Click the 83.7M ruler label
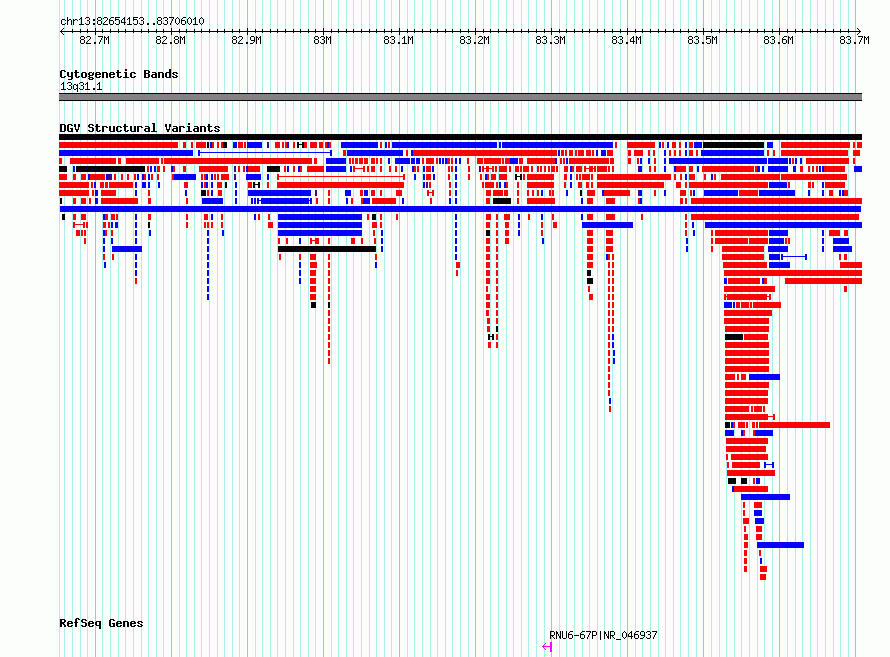Screen dimensions: 890x657 [854, 40]
